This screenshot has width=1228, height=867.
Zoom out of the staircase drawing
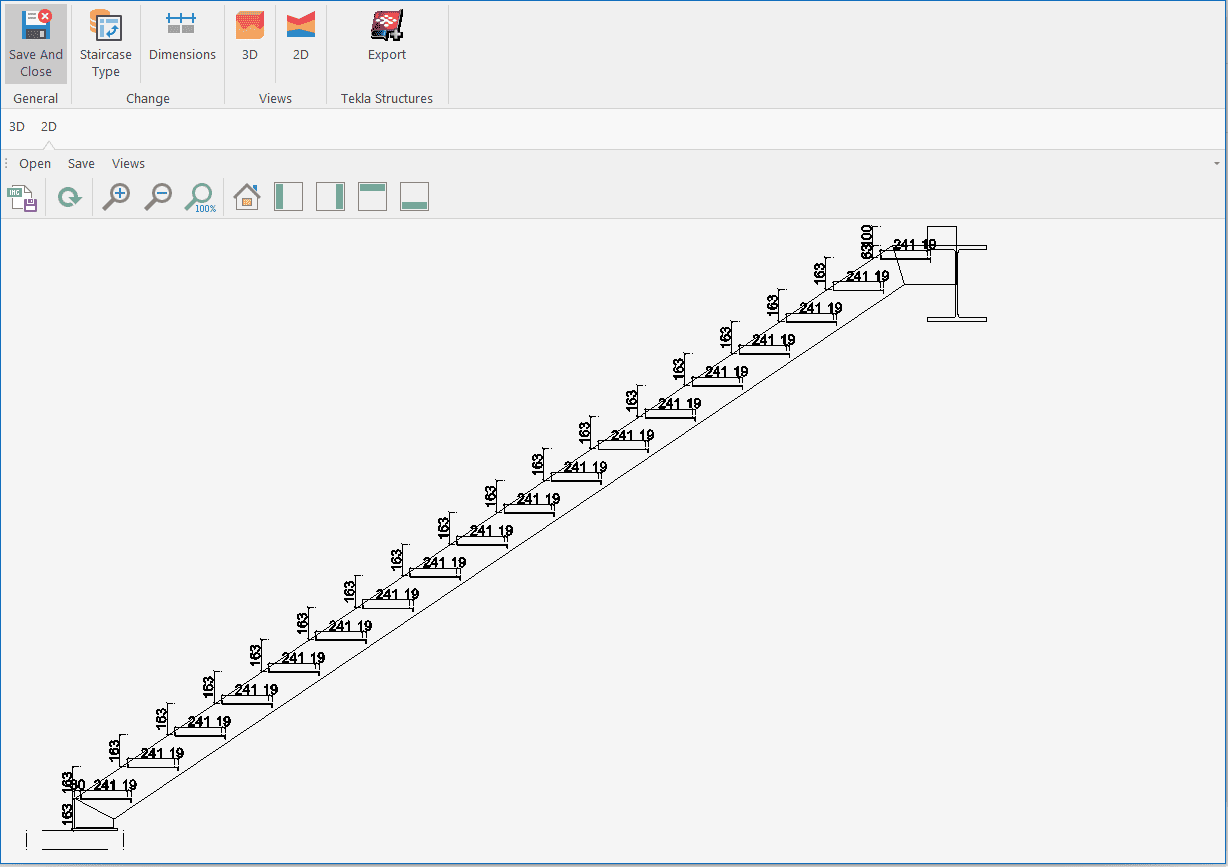pos(158,197)
